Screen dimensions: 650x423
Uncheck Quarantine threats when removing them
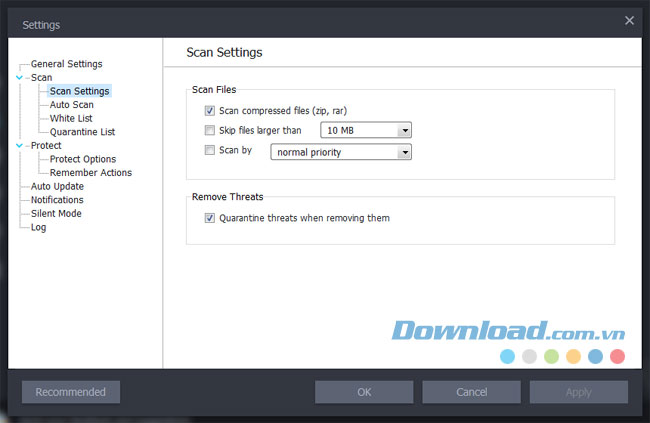[x=210, y=218]
